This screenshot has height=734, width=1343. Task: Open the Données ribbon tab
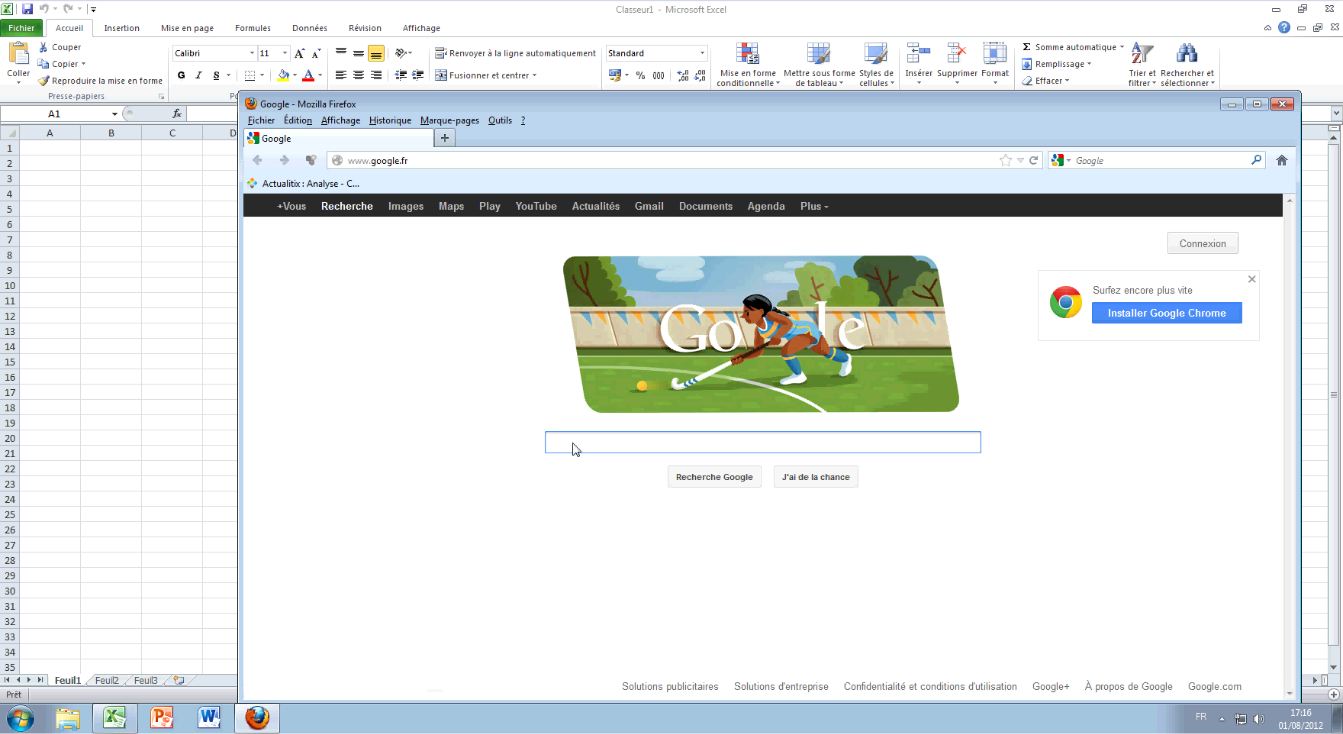(x=310, y=28)
